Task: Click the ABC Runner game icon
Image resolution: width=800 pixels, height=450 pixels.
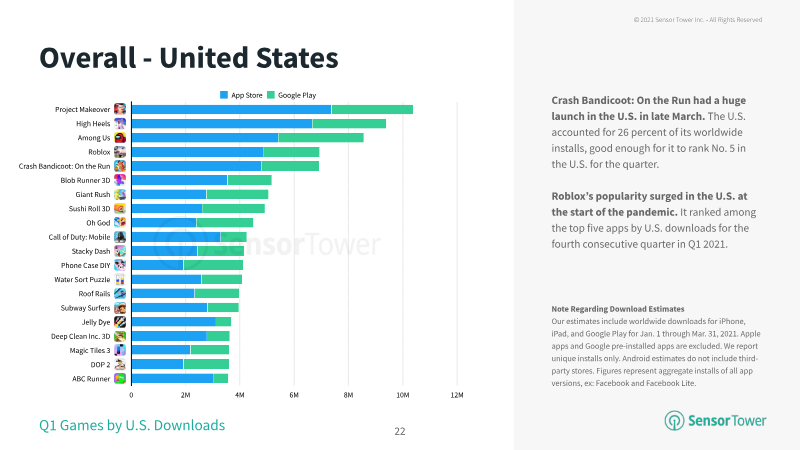Action: (120, 379)
